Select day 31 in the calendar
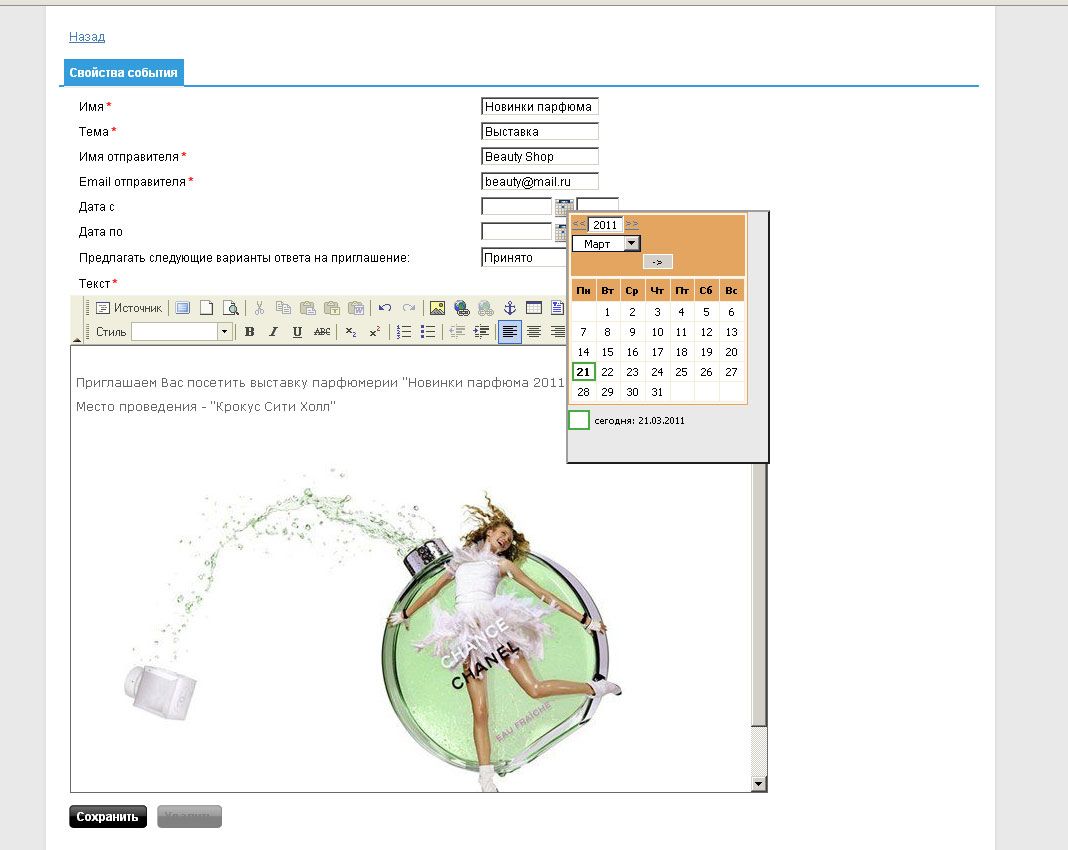The image size is (1068, 850). point(657,392)
